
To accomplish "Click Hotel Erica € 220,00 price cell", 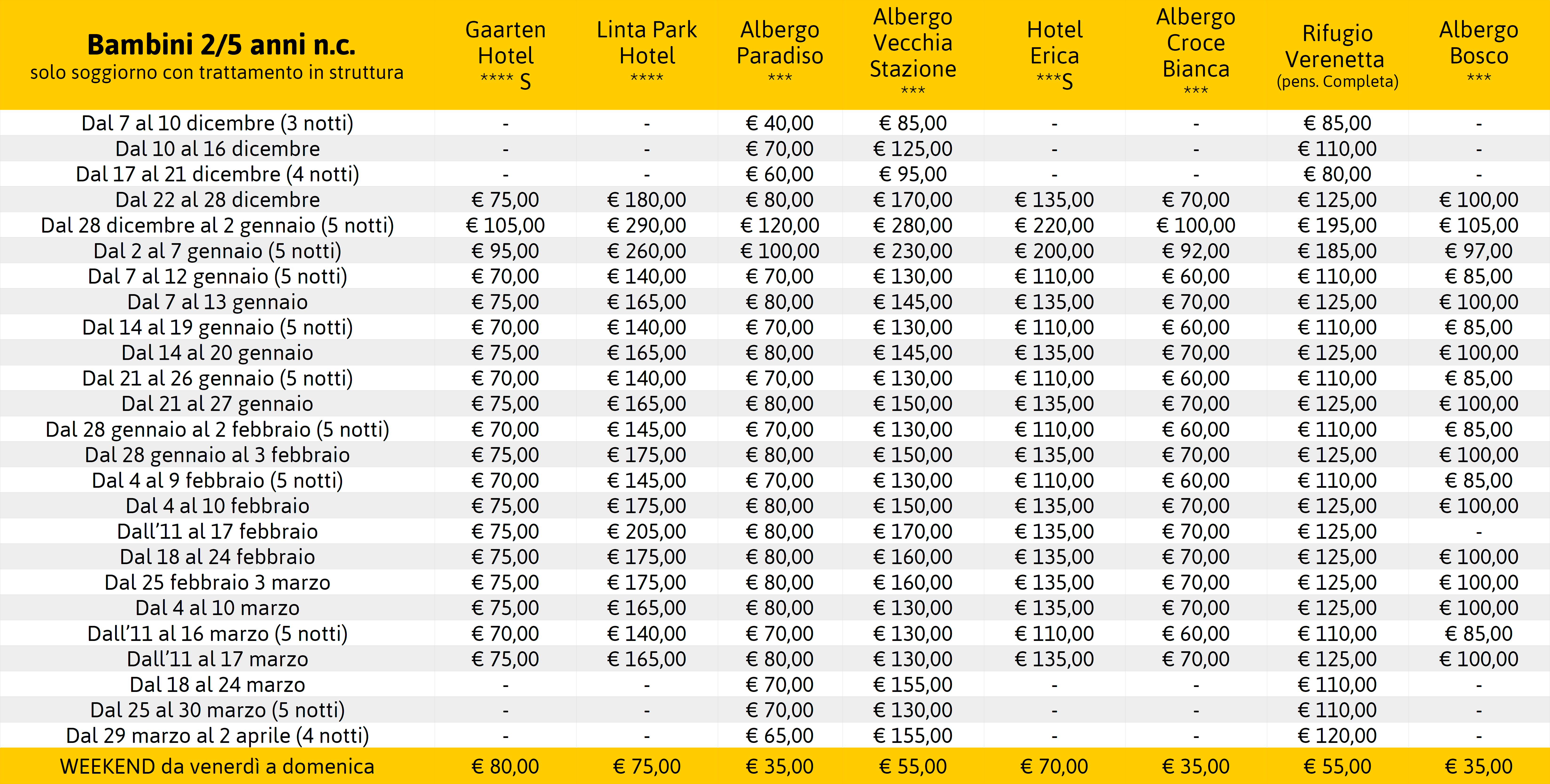I will 1054,226.
